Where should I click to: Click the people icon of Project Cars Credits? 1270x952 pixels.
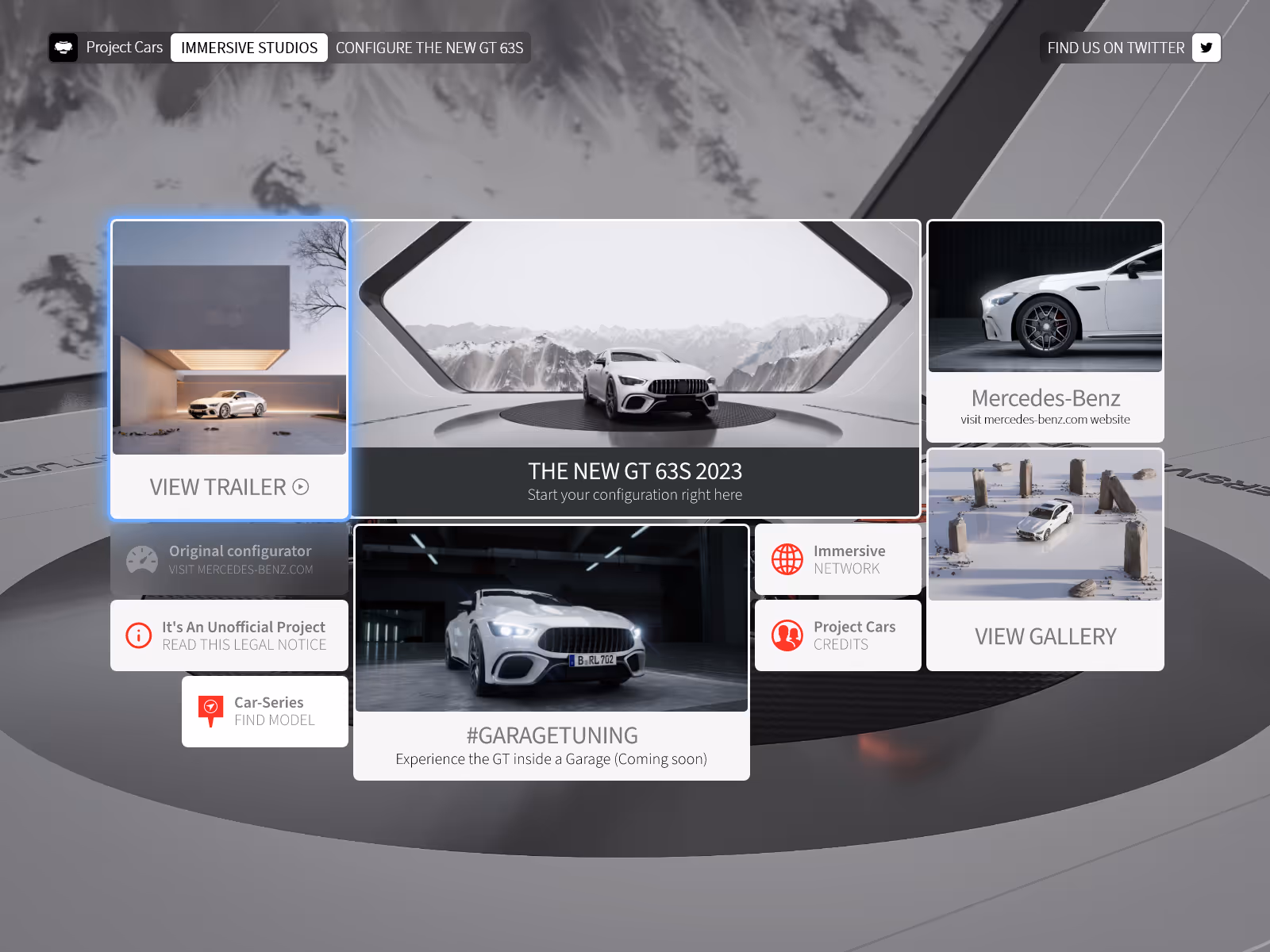pos(787,635)
